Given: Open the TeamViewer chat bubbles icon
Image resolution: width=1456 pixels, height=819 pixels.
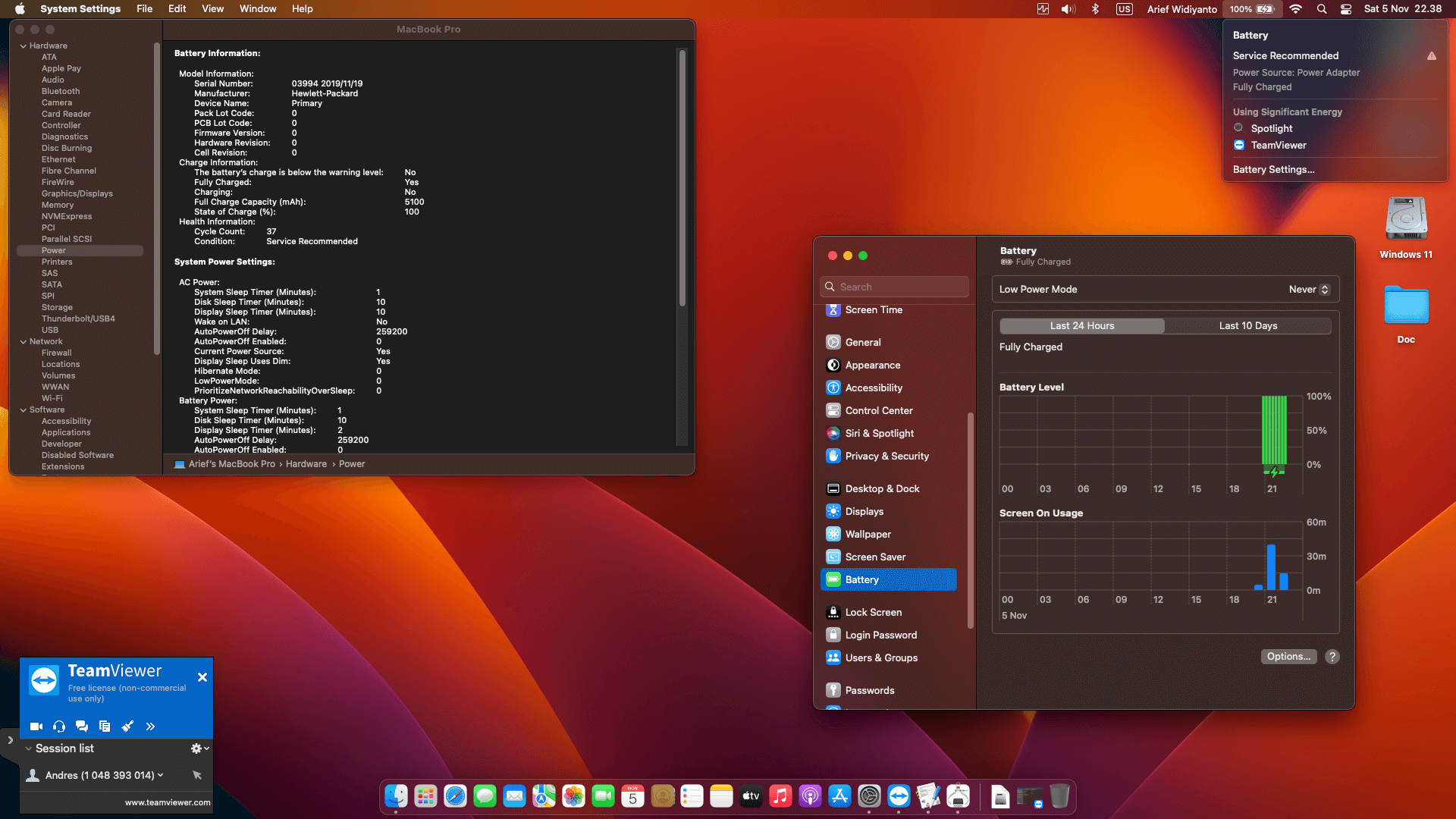Looking at the screenshot, I should tap(82, 726).
